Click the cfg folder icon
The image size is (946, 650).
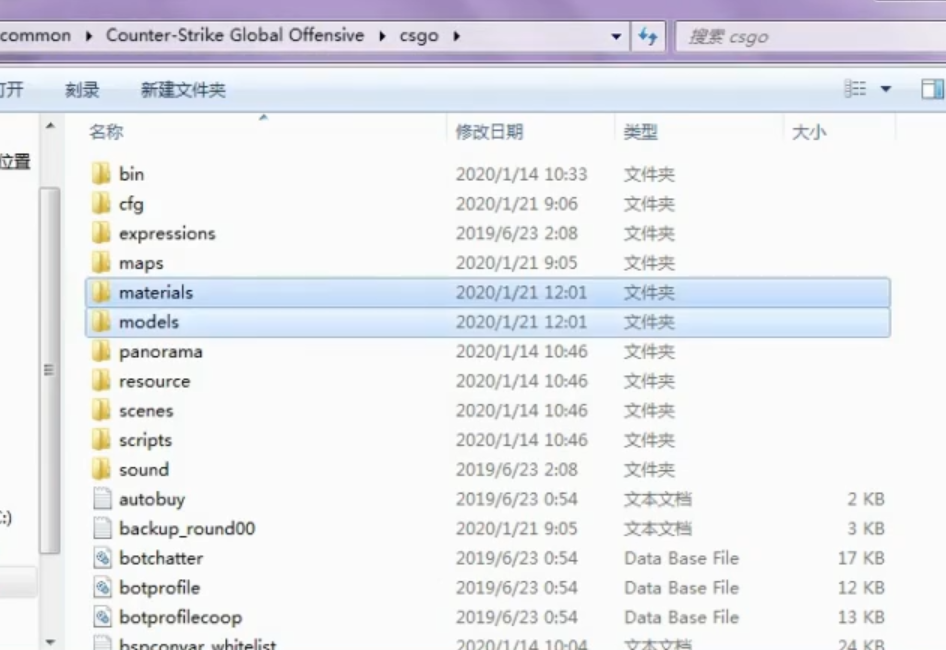(x=101, y=203)
